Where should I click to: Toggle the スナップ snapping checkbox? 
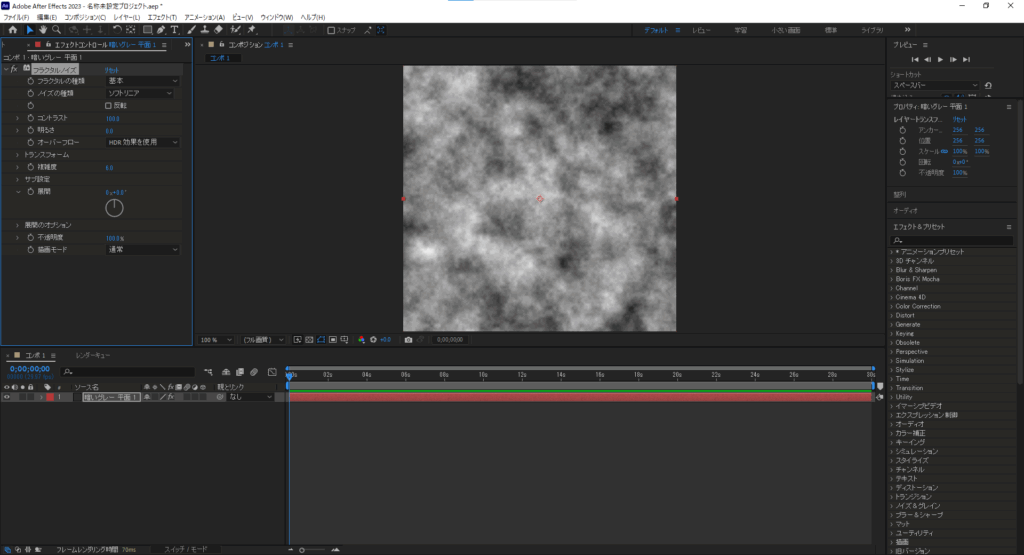tap(331, 30)
